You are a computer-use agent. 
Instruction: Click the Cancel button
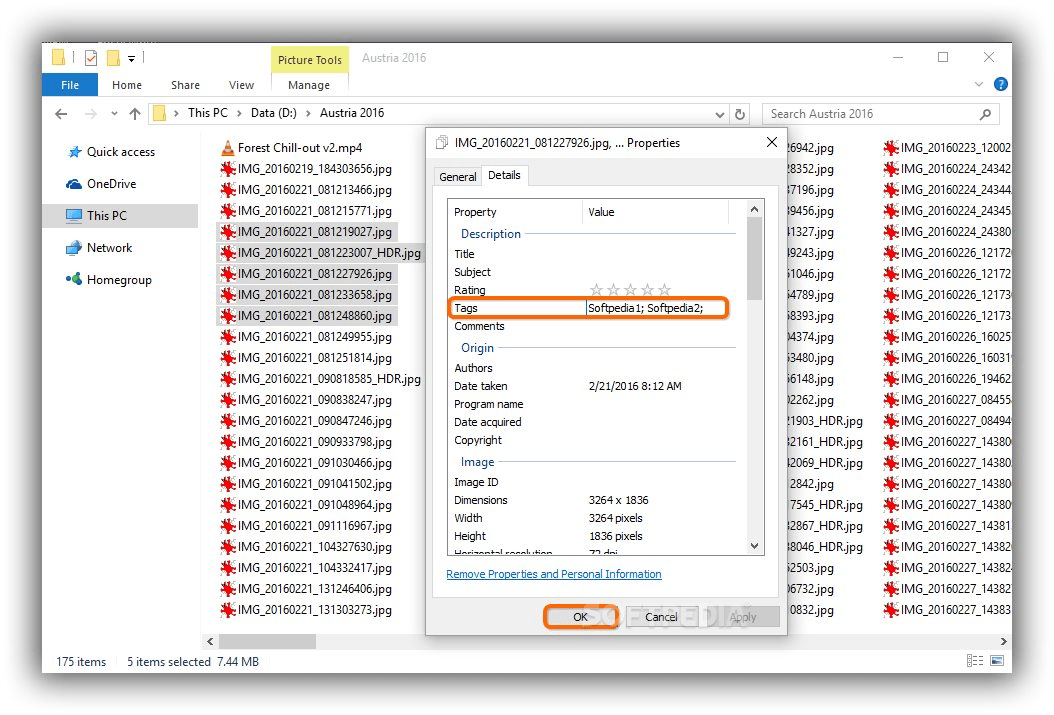pos(661,616)
